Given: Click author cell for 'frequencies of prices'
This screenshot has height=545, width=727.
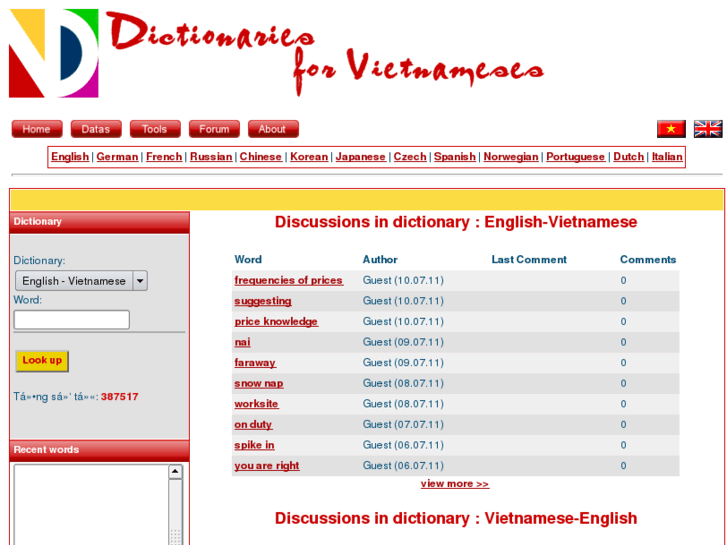Looking at the screenshot, I should [403, 280].
